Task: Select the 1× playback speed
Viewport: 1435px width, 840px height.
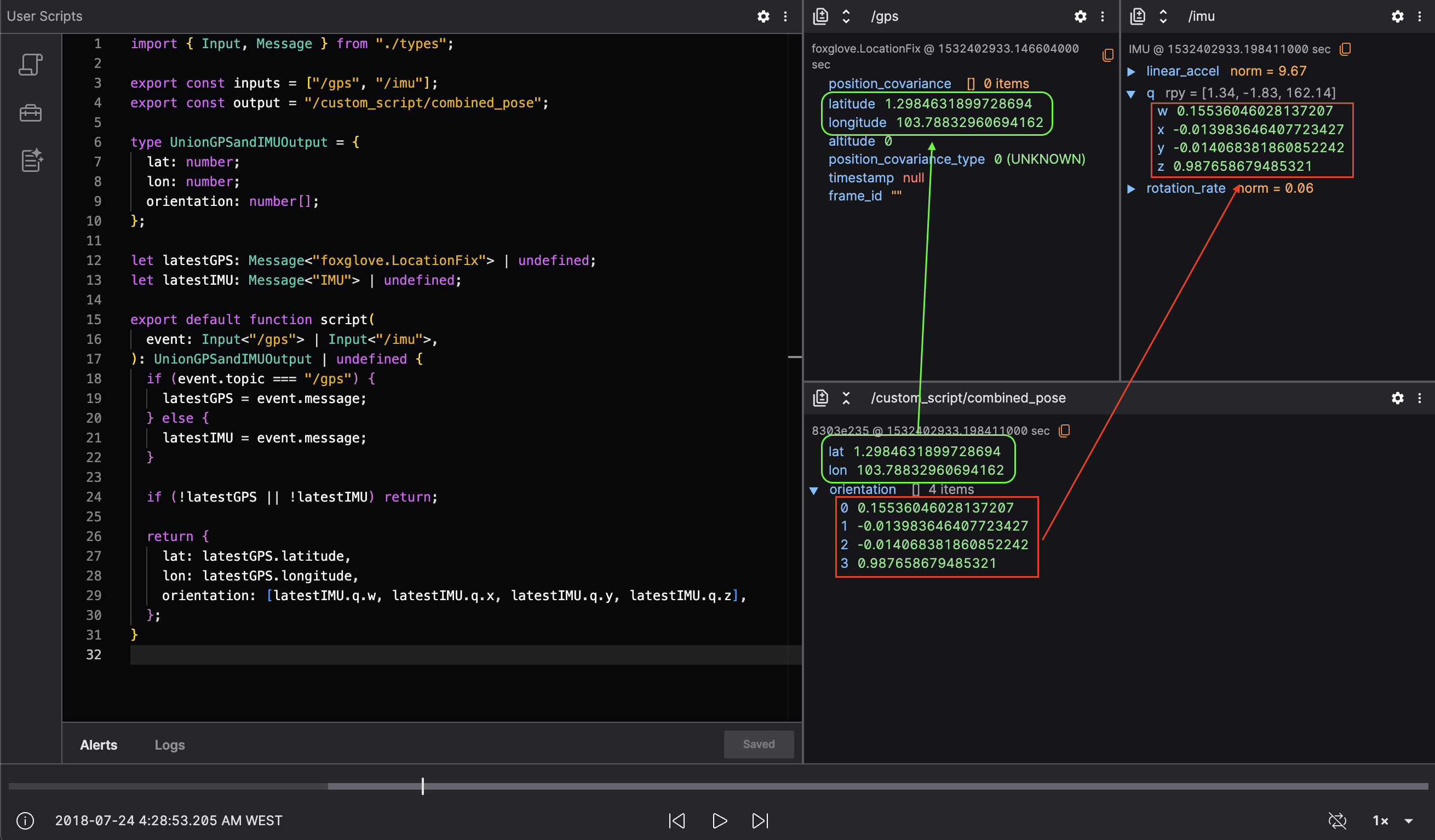Action: 1380,821
